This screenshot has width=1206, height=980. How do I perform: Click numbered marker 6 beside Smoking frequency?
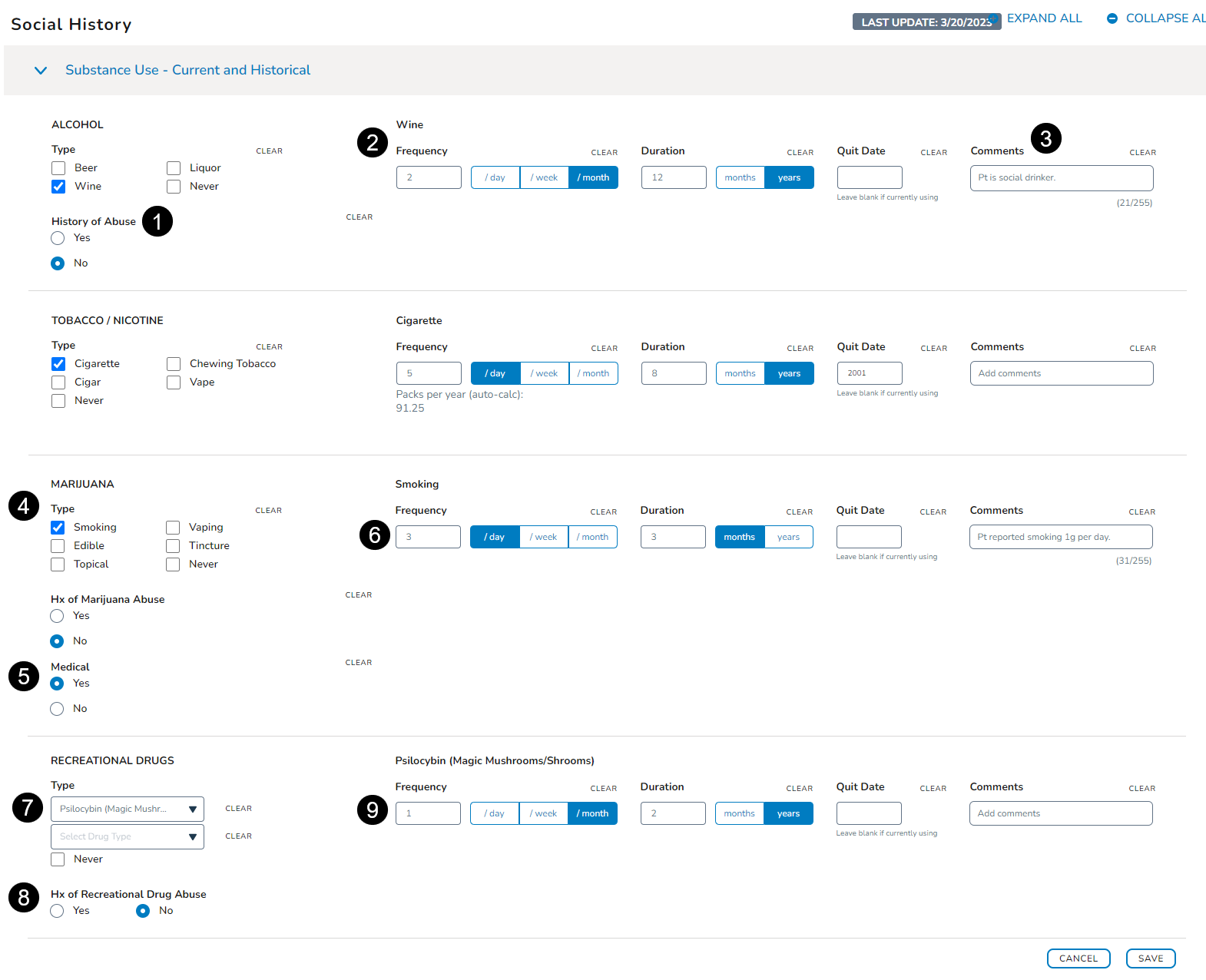tap(374, 535)
